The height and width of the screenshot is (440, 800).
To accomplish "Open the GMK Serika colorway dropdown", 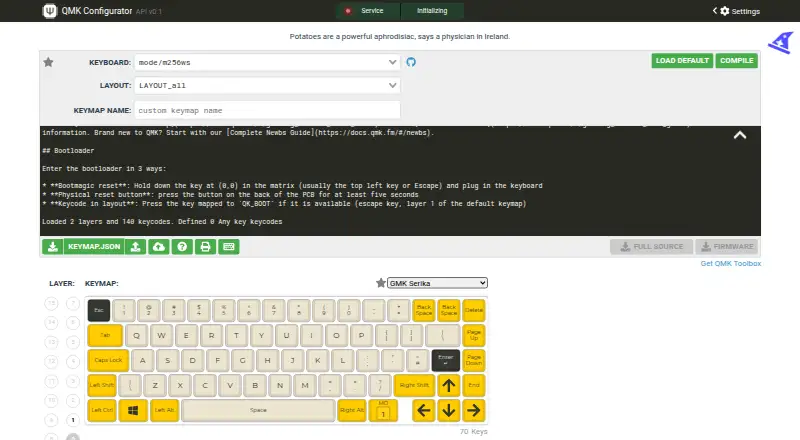I will 437,283.
